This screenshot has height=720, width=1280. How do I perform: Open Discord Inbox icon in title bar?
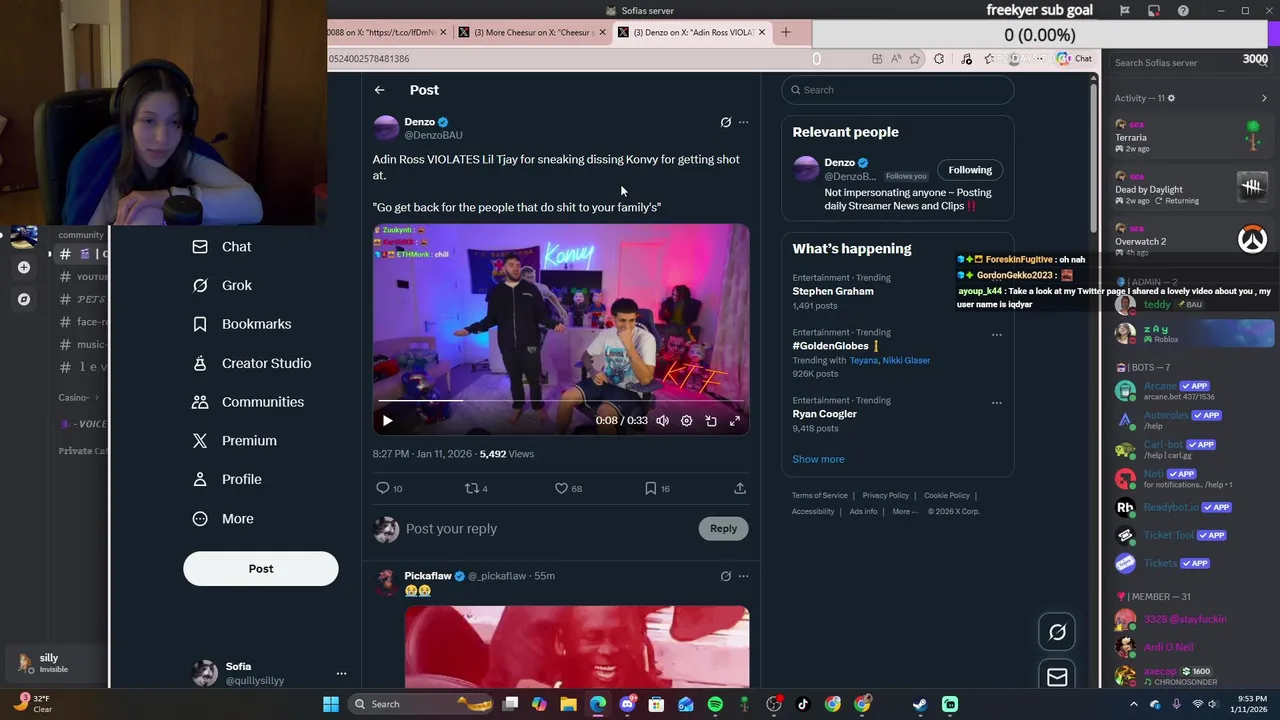1154,11
